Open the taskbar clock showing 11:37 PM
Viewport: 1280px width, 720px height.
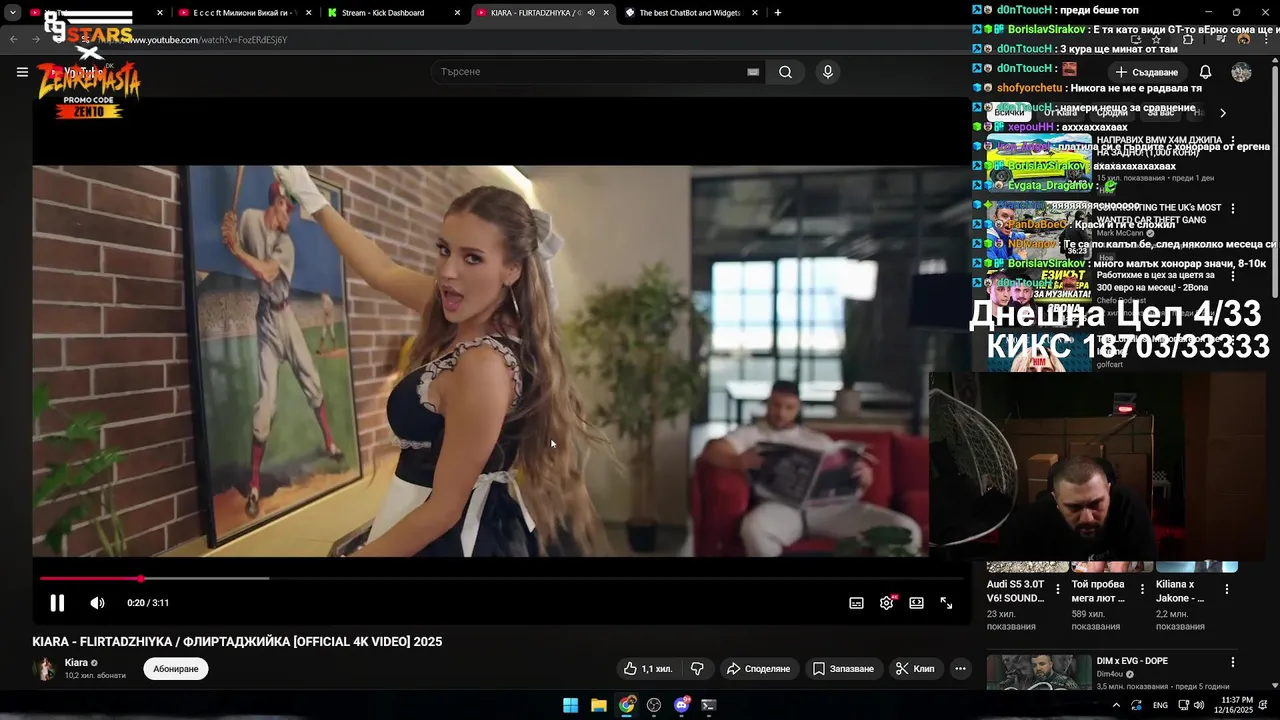(x=1233, y=705)
